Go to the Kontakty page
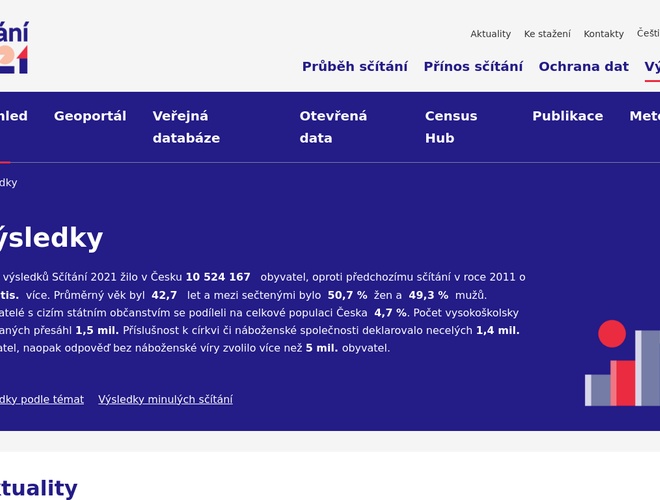 (x=603, y=34)
